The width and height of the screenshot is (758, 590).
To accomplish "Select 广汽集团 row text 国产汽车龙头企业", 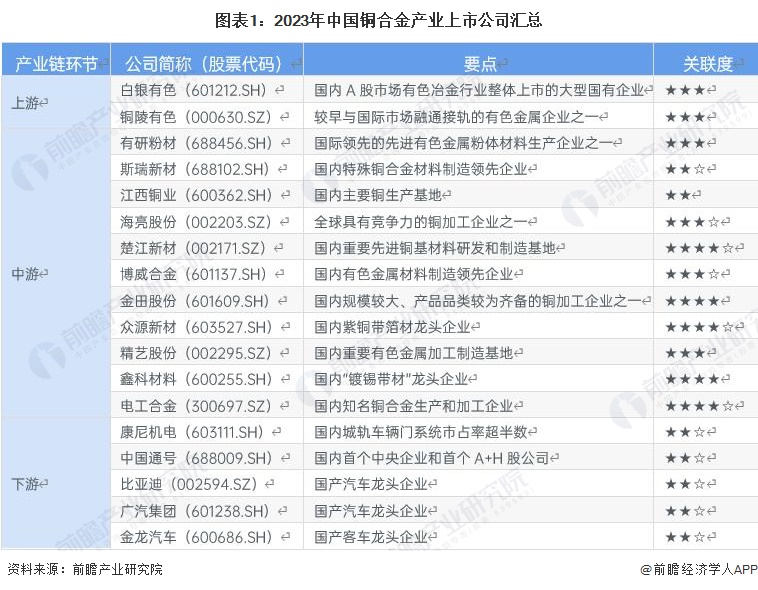I will 371,511.
